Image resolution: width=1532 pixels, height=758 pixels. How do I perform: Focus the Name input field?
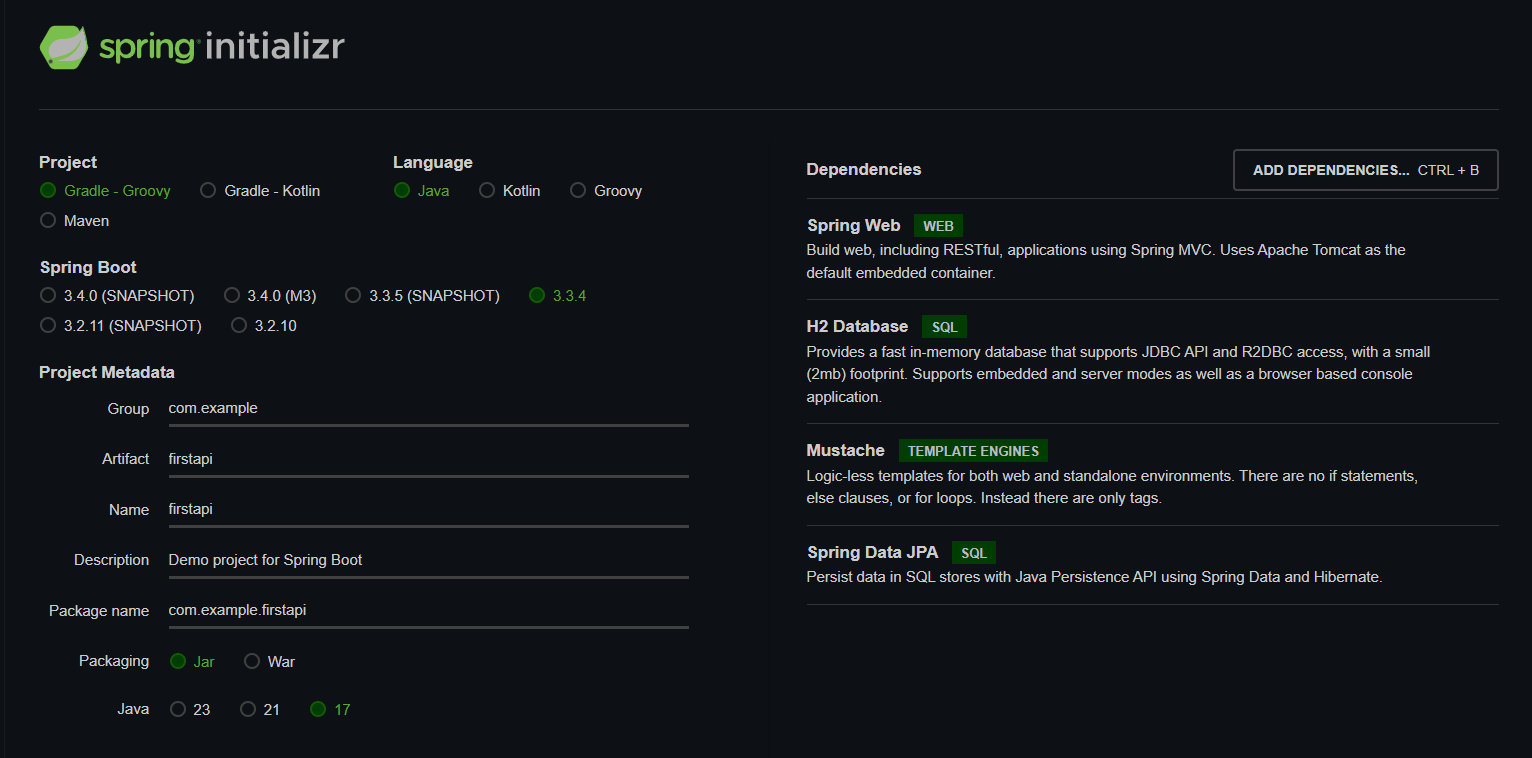pos(428,510)
